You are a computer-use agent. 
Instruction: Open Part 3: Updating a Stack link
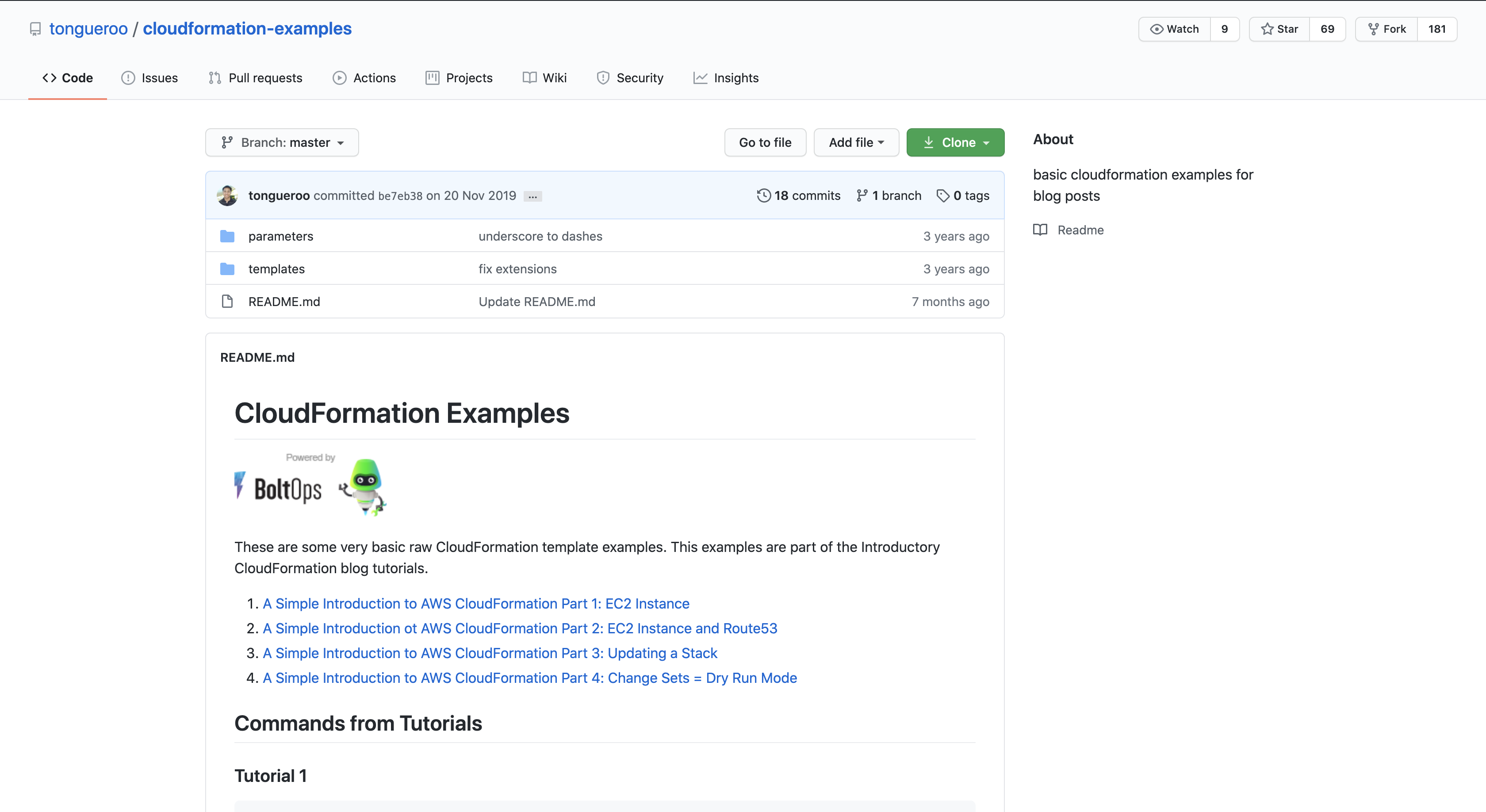pos(490,653)
